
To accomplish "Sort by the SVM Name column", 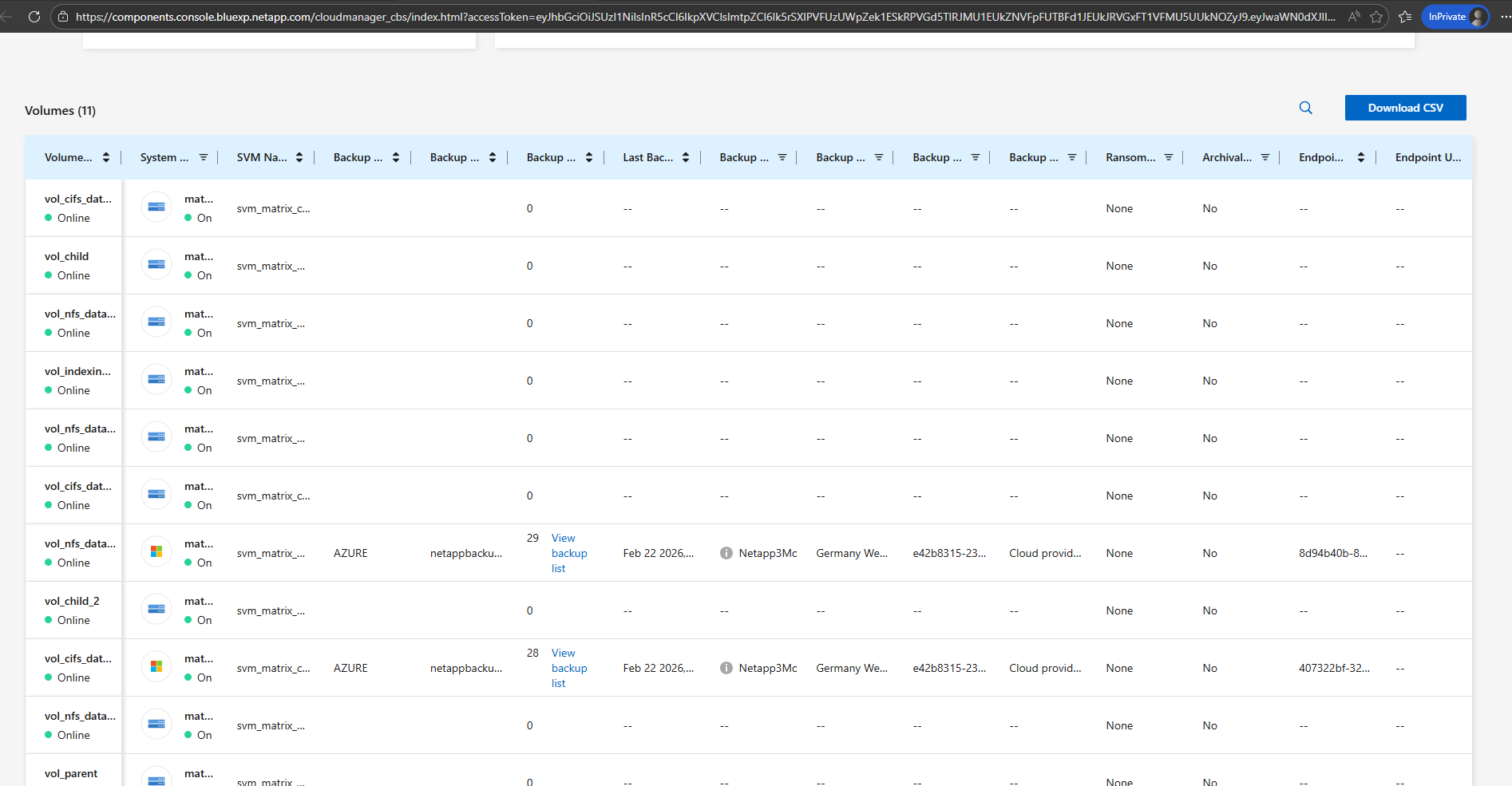I will 299,157.
